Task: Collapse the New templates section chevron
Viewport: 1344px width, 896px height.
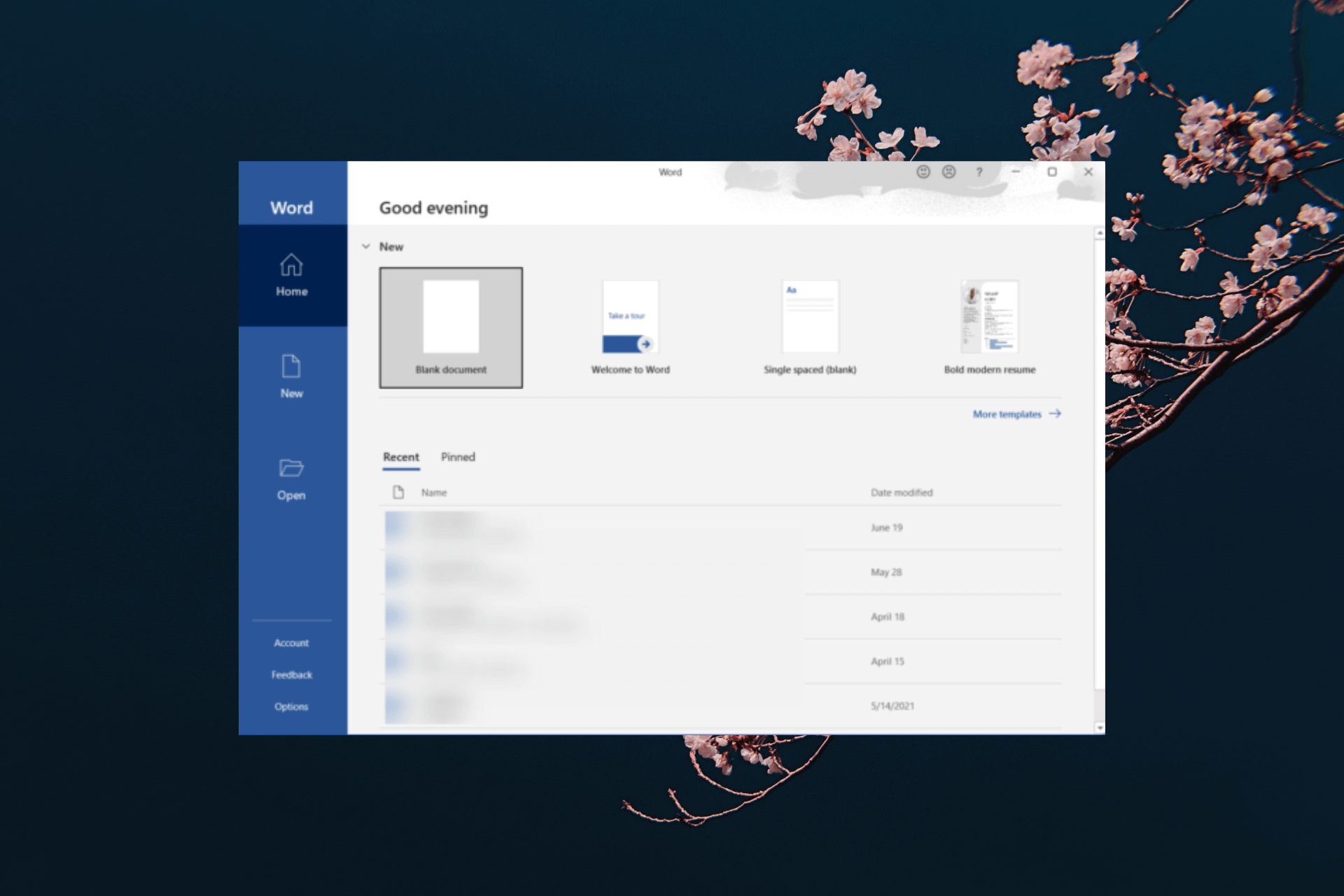Action: (x=365, y=246)
